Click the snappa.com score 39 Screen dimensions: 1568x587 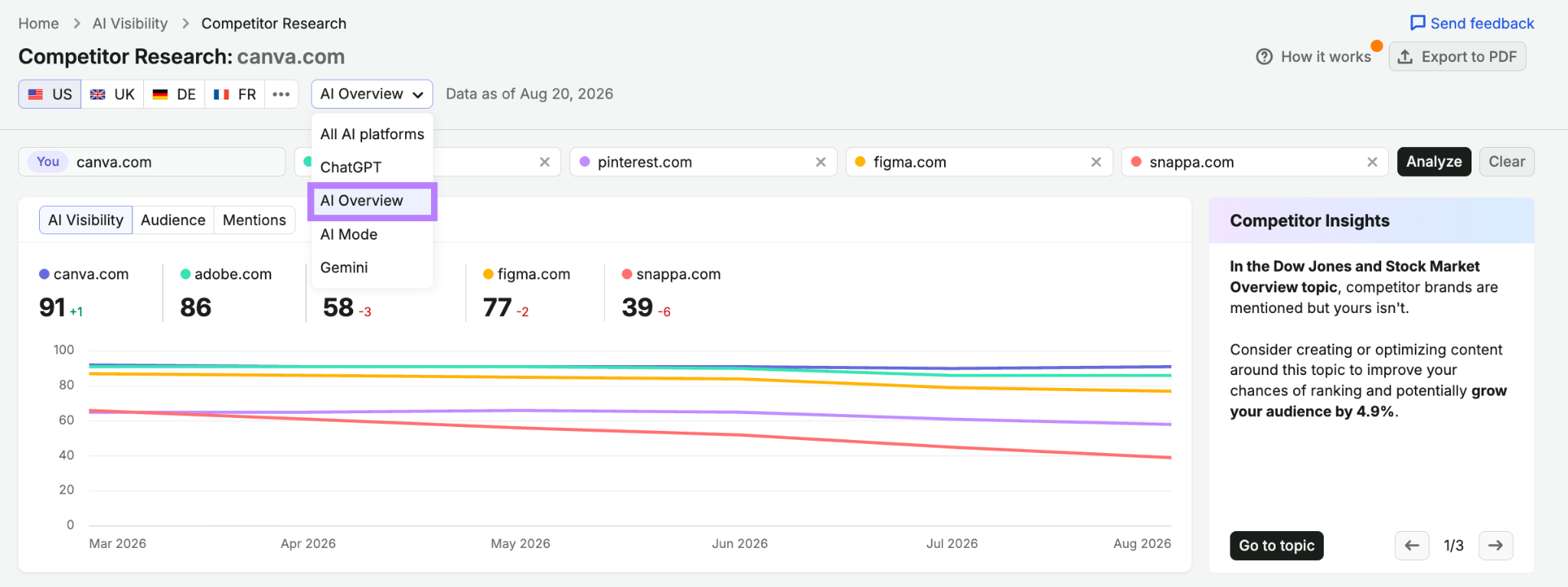(638, 308)
